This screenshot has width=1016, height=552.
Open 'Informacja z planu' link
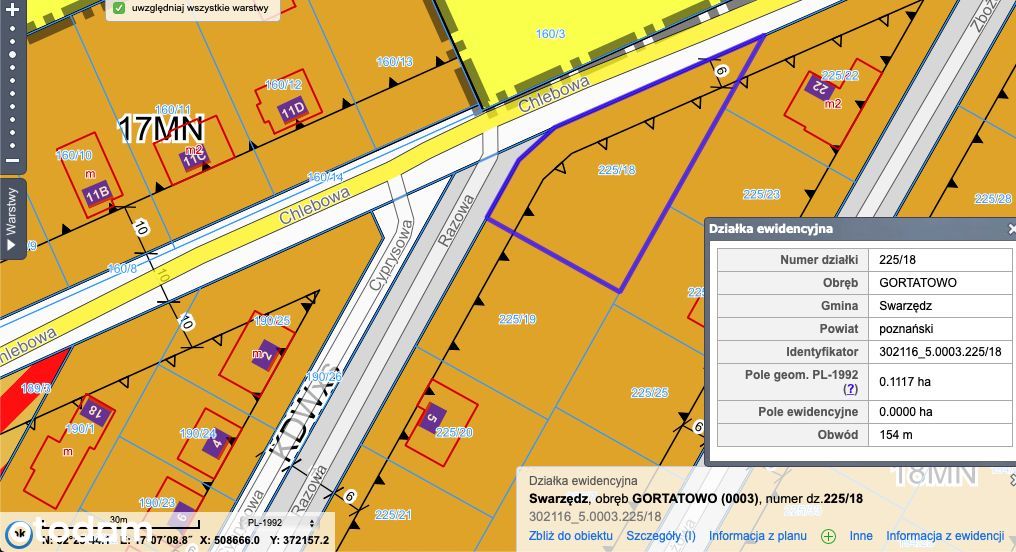tap(757, 536)
